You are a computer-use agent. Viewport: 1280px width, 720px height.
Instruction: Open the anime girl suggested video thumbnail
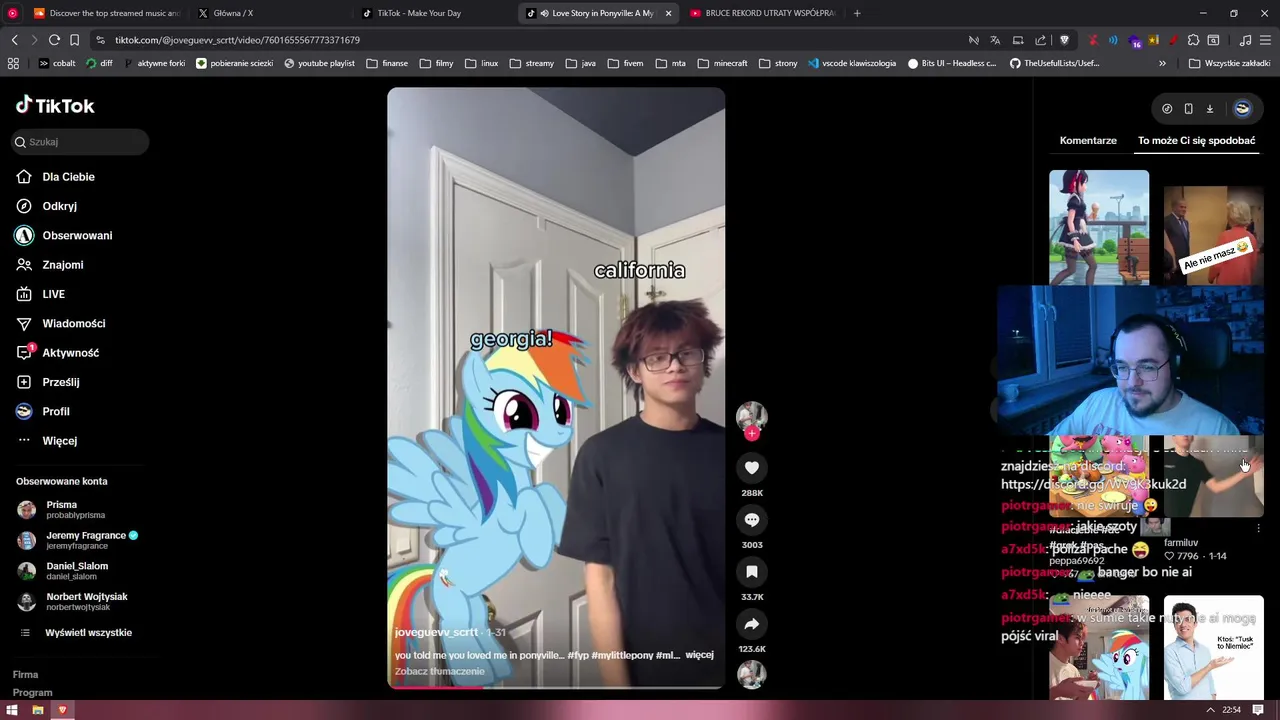click(x=1099, y=227)
